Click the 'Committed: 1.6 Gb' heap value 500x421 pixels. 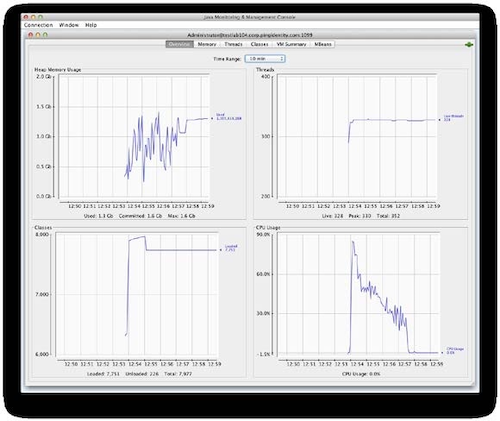140,216
